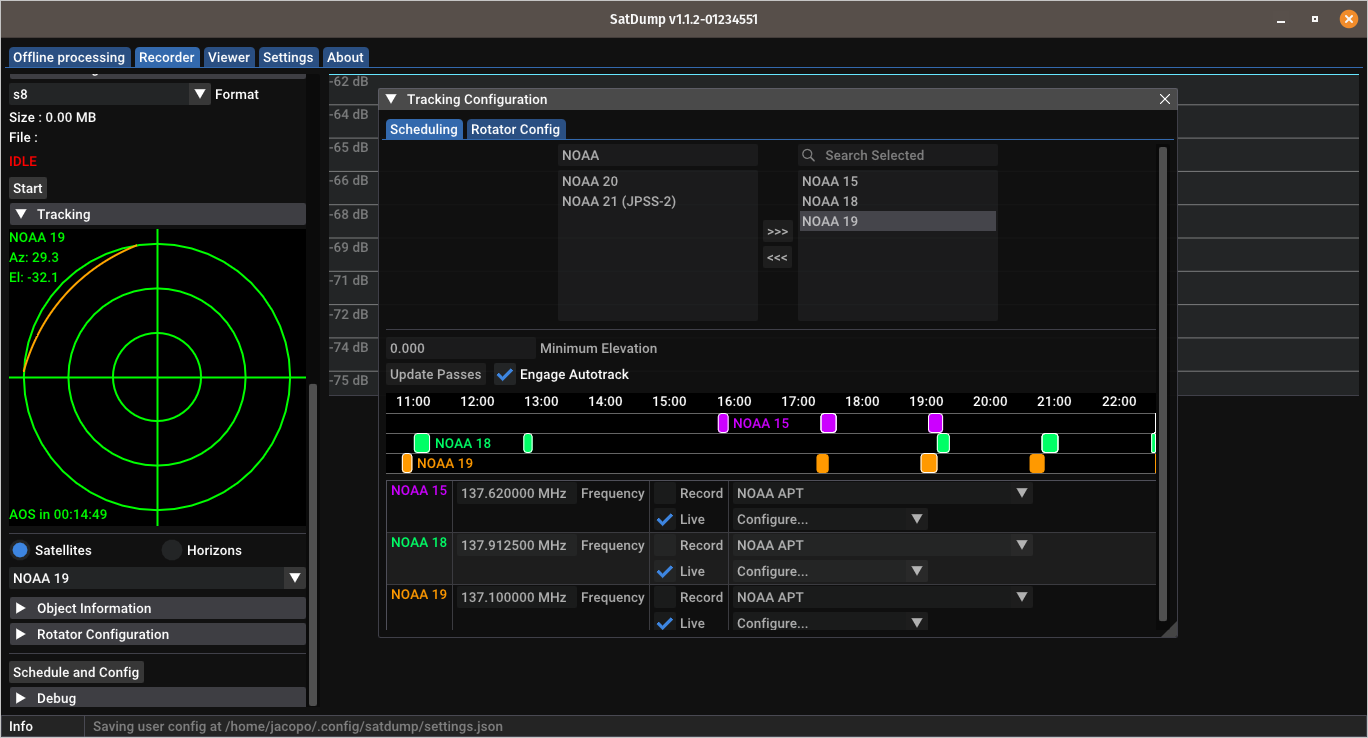The height and width of the screenshot is (738, 1368).
Task: Click the NOAA 15 pass at 19:00
Action: pos(935,423)
